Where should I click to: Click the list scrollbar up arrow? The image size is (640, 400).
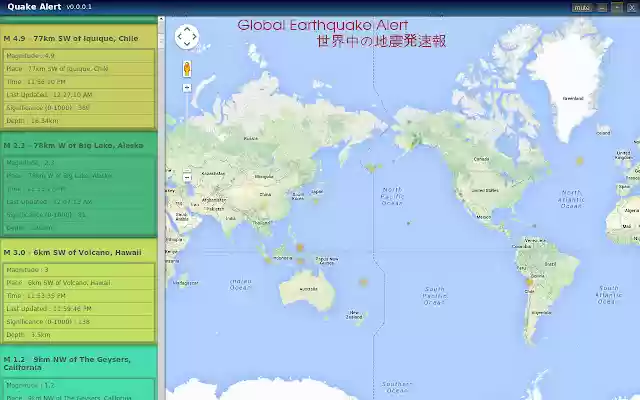pyautogui.click(x=161, y=19)
